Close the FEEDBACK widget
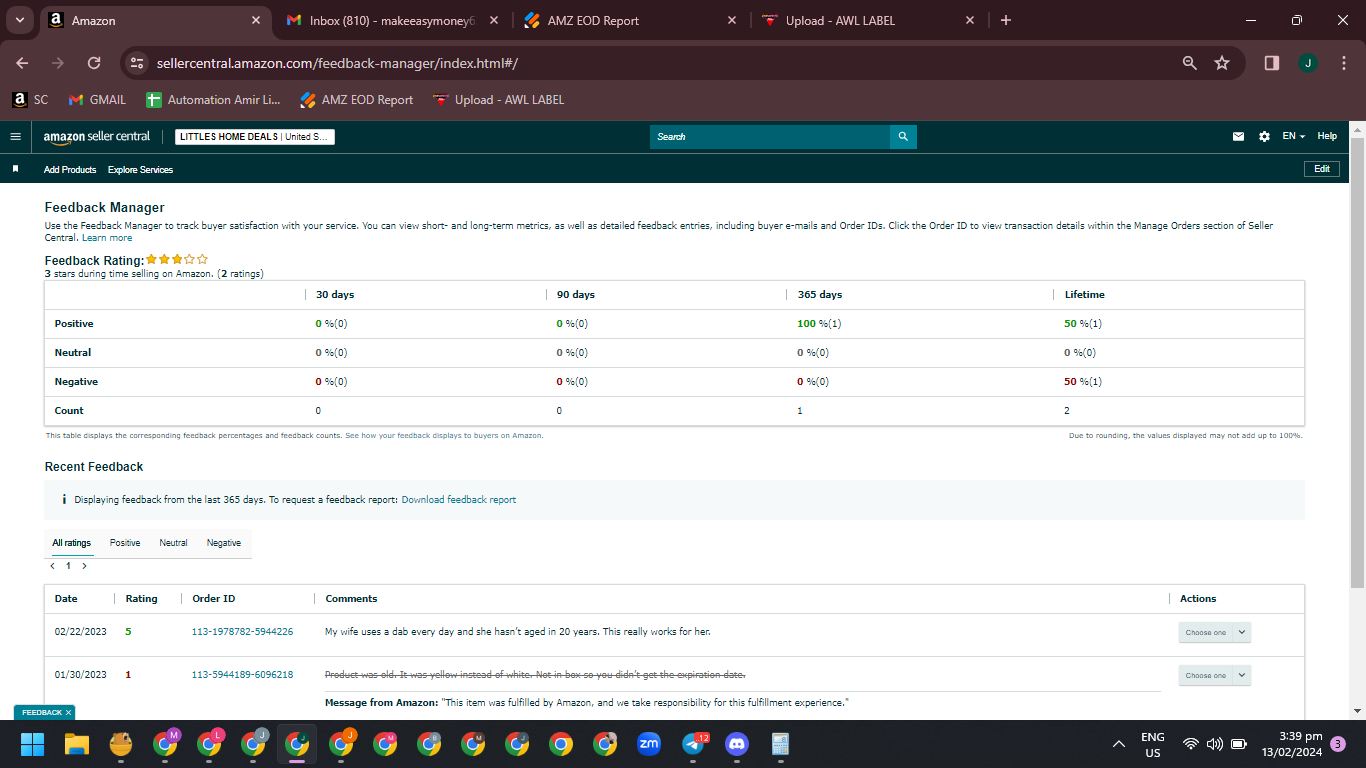This screenshot has width=1366, height=768. [x=68, y=712]
